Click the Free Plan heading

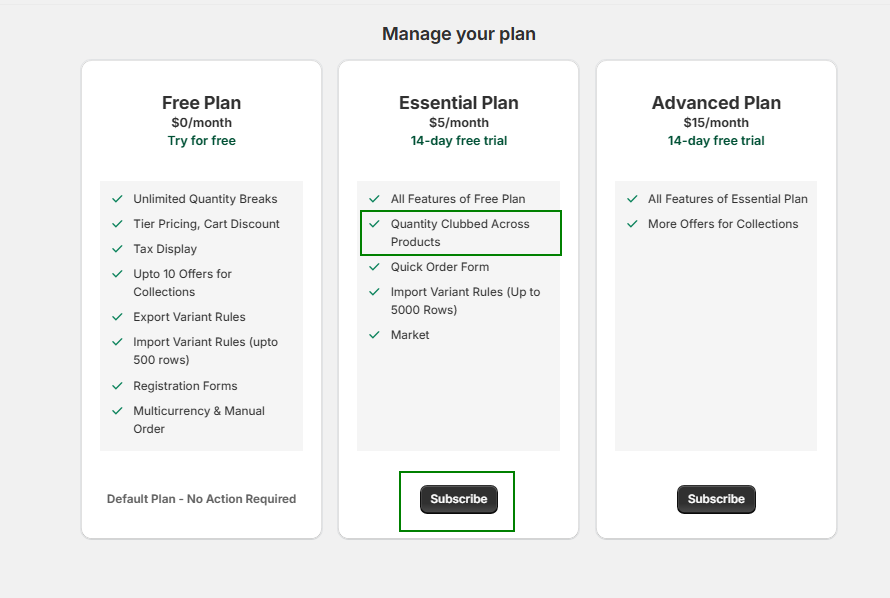coord(201,103)
